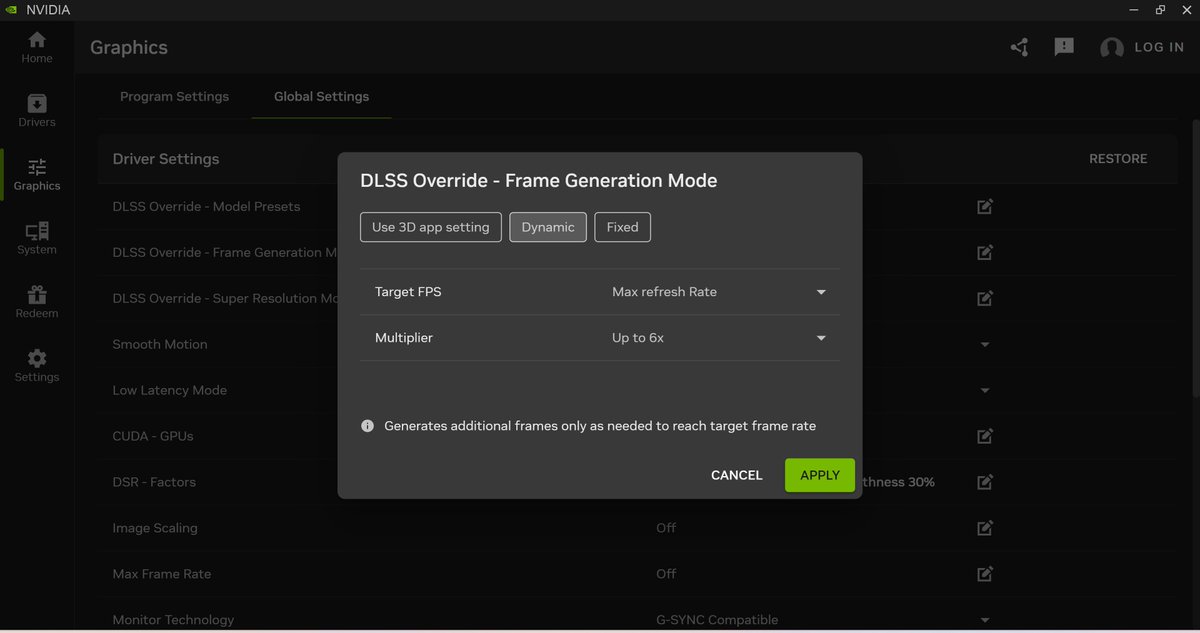Open the Drivers section in sidebar
This screenshot has width=1200, height=633.
coord(37,111)
